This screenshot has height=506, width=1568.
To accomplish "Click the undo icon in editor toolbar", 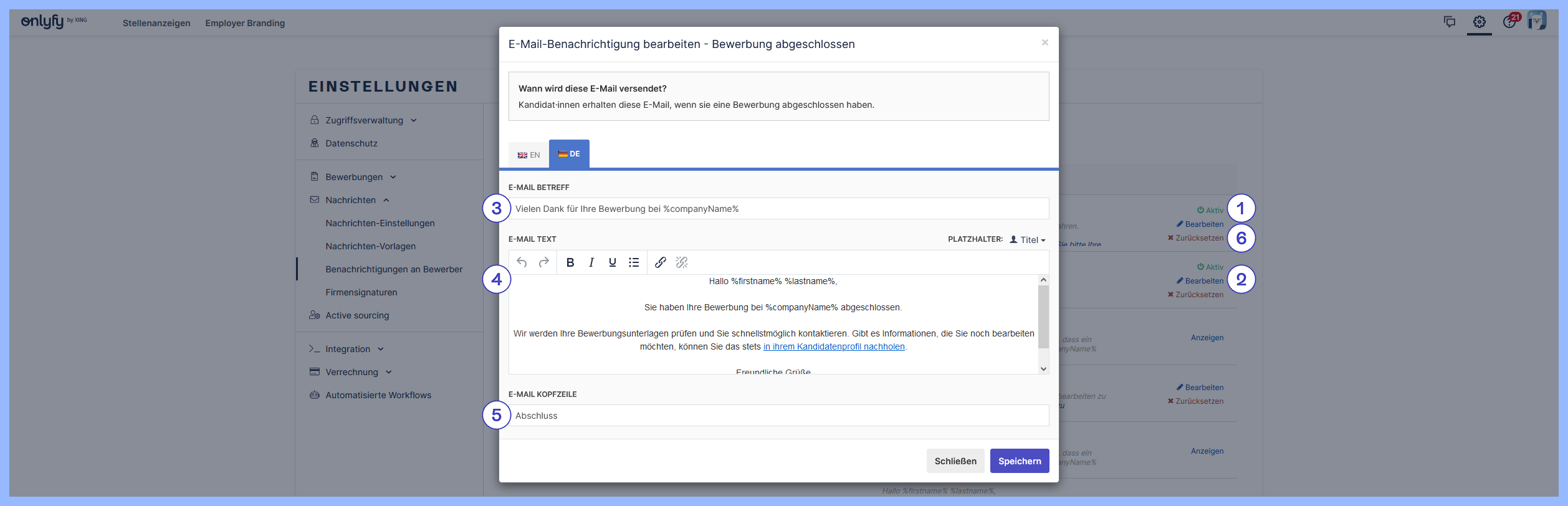I will click(x=522, y=262).
